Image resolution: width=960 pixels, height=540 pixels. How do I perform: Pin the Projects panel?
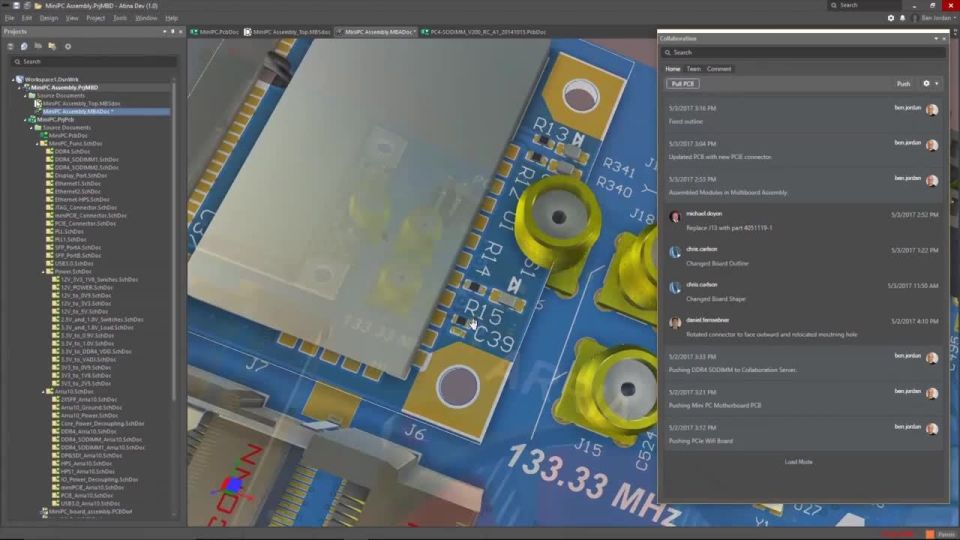(173, 31)
